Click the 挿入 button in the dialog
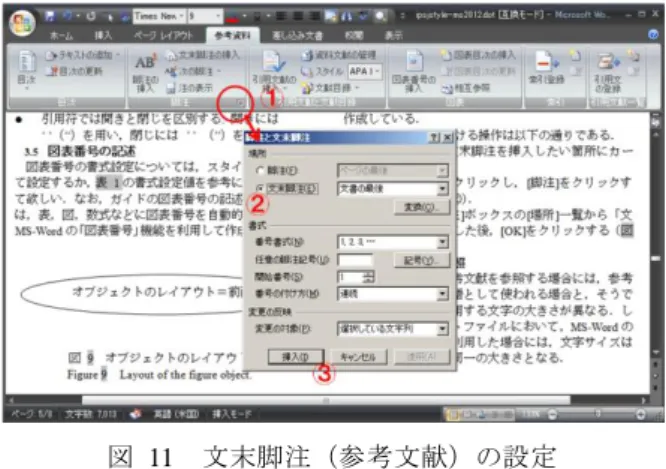666x469 pixels. [x=296, y=357]
